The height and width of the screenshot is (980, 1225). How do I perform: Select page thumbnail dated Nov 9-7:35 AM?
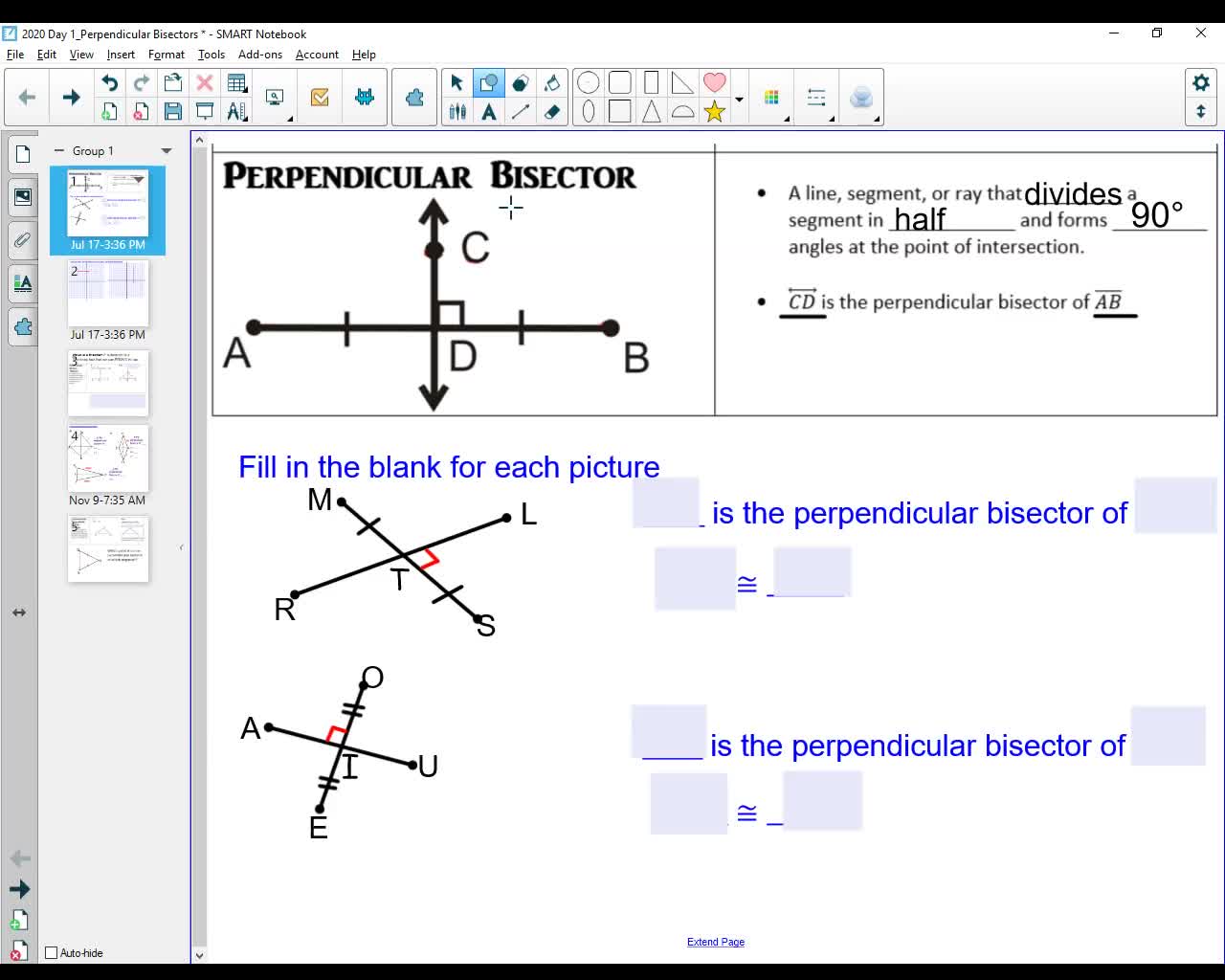(108, 459)
